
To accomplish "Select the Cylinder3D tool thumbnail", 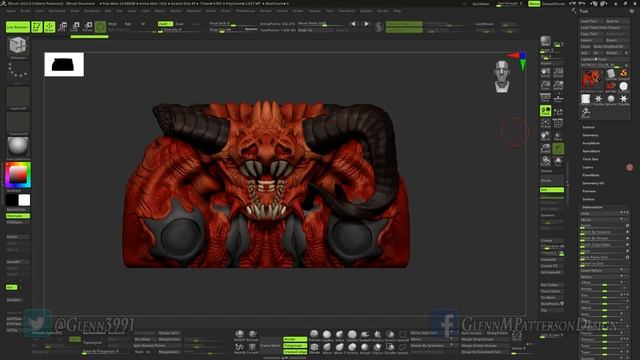I will click(x=611, y=73).
